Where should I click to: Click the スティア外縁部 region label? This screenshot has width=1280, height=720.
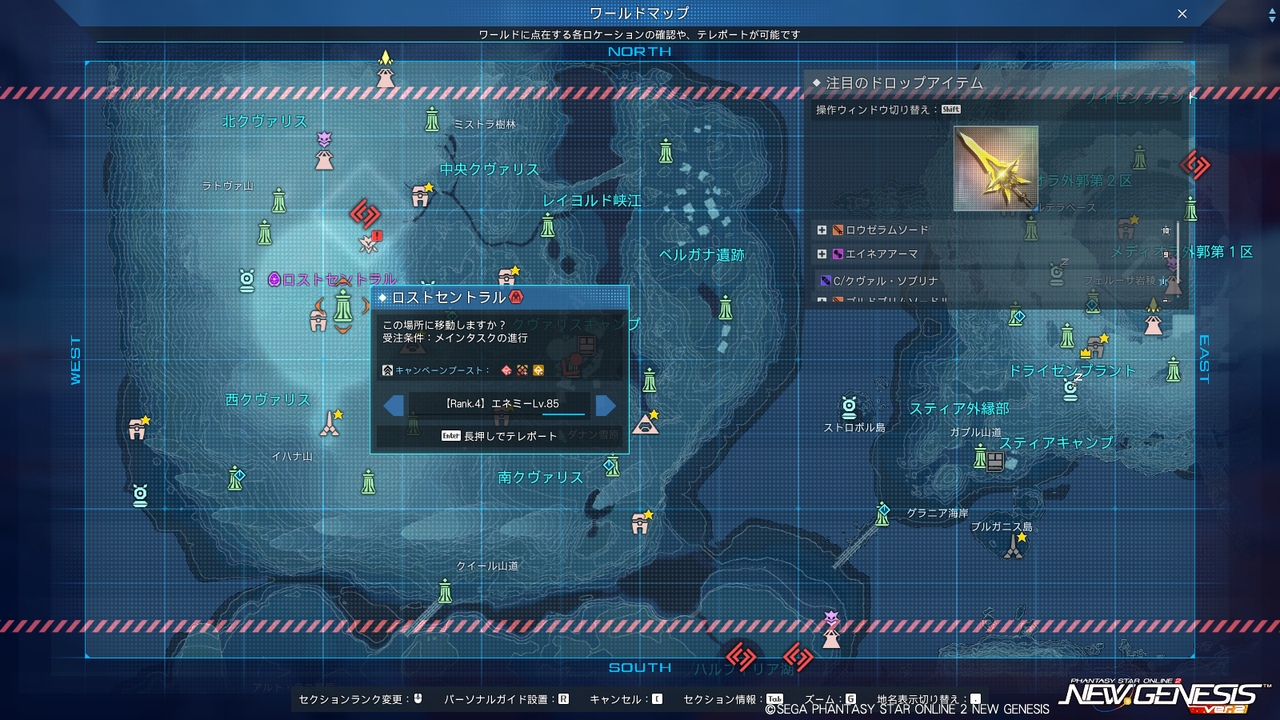pos(959,408)
